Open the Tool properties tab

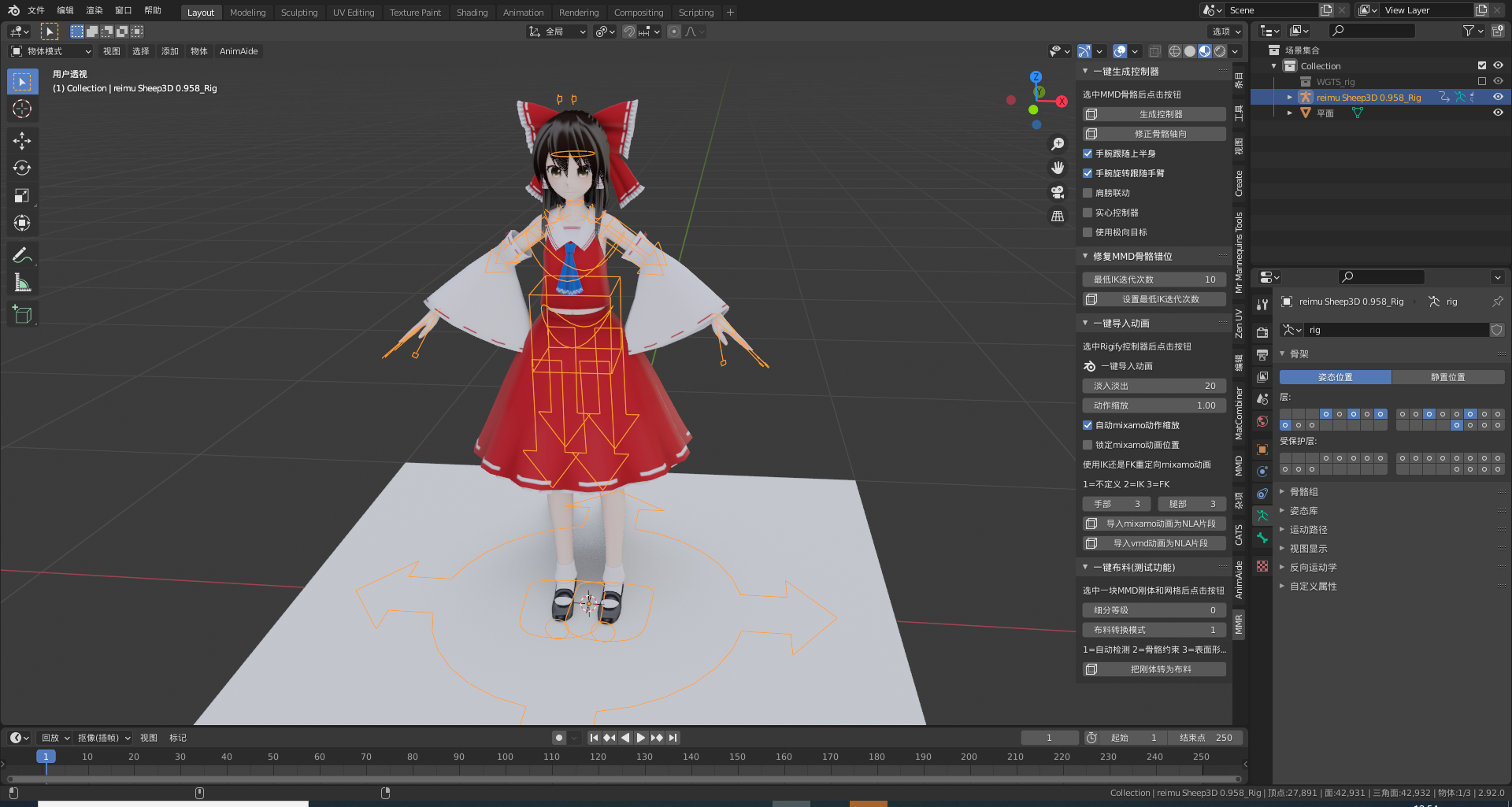click(1262, 305)
